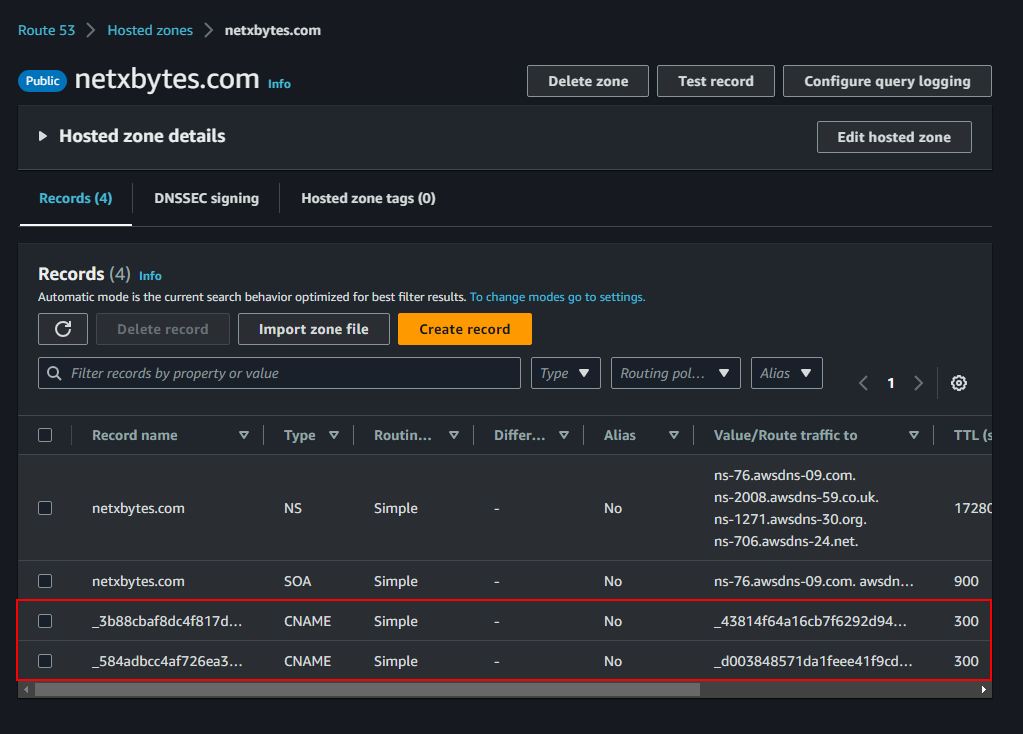Open table preferences gear icon
1023x734 pixels.
(958, 383)
